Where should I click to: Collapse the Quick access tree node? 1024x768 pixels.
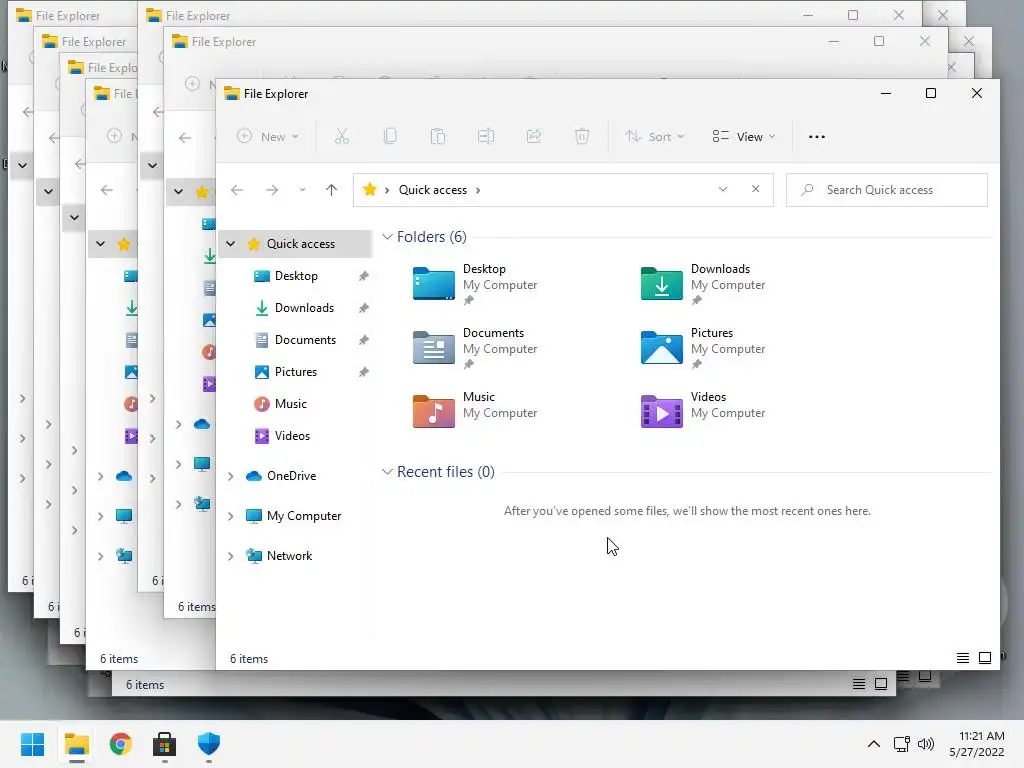(231, 244)
